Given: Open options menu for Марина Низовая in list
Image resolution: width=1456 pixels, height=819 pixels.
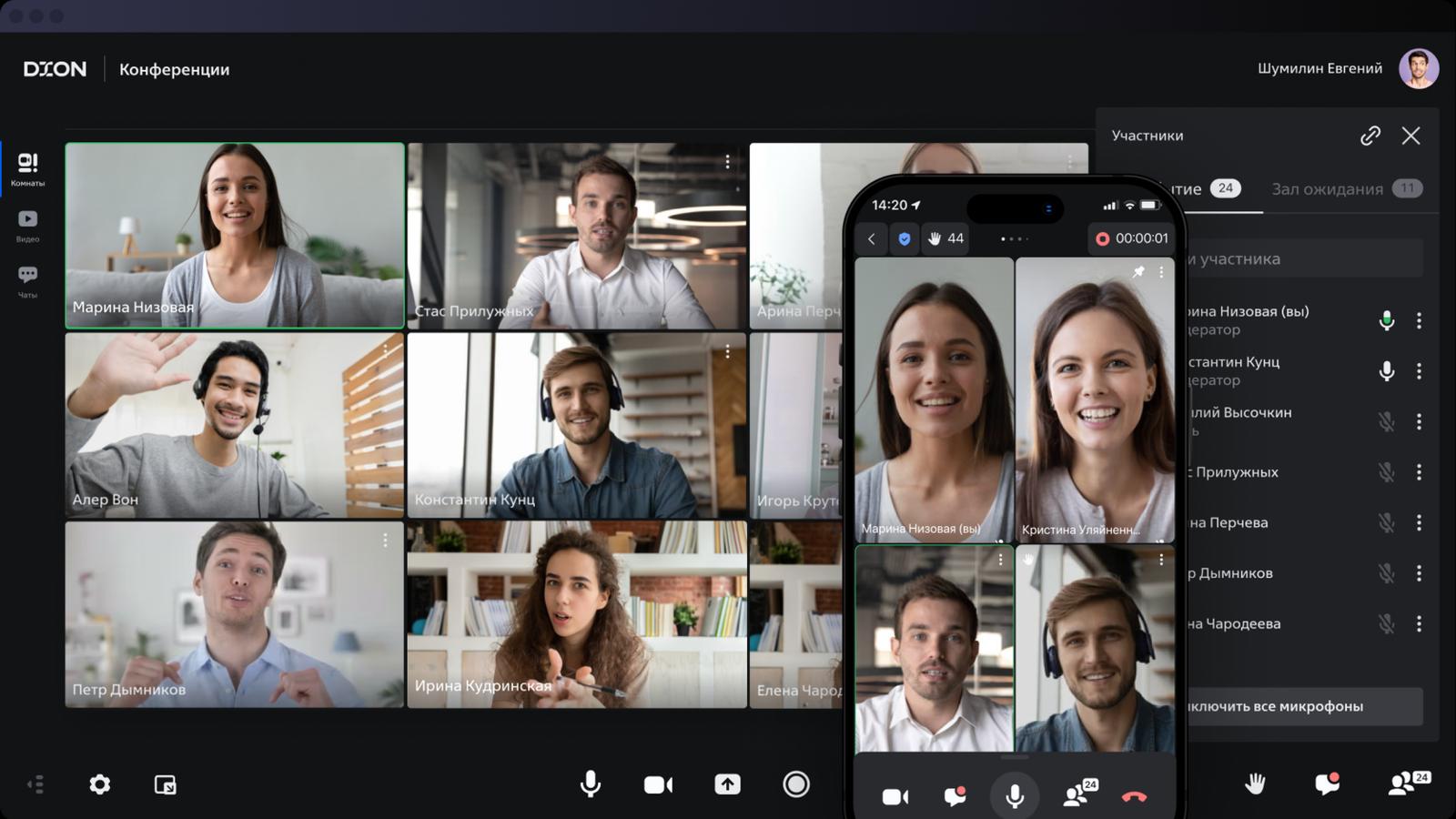Looking at the screenshot, I should tap(1419, 320).
